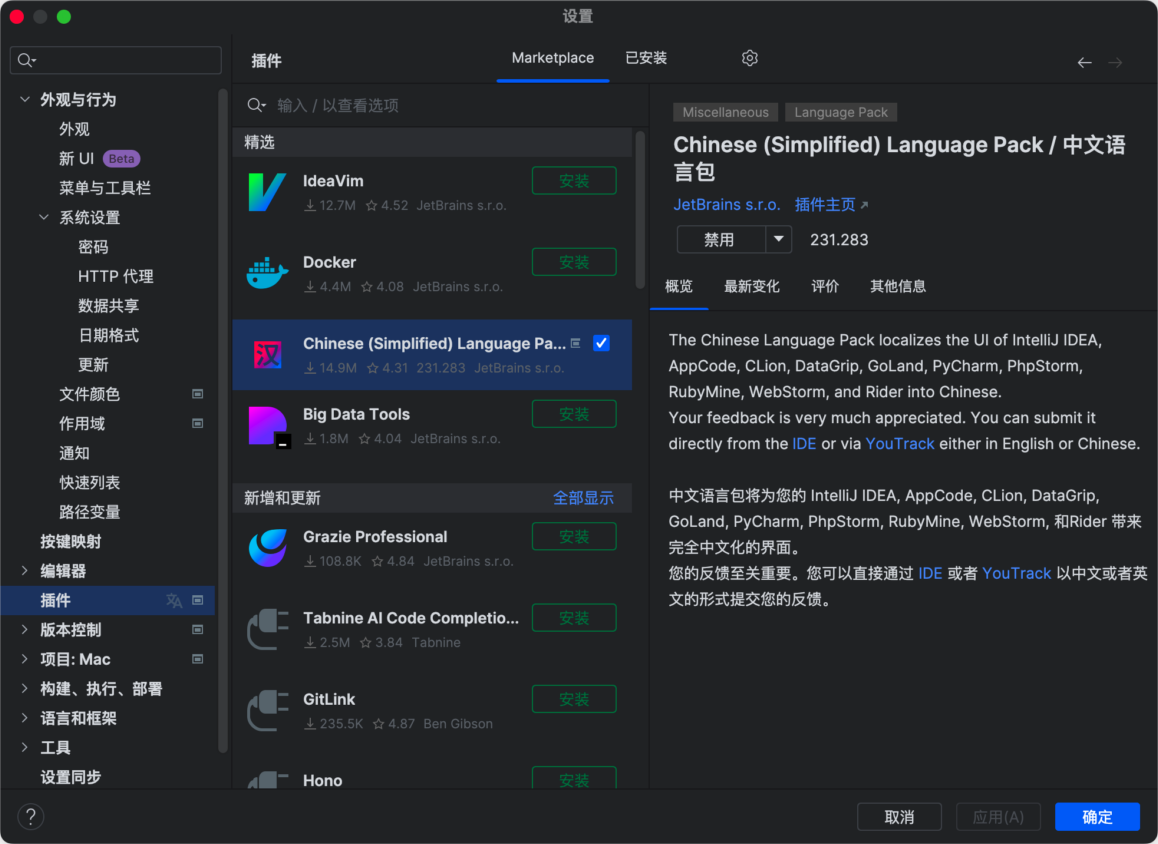
Task: Expand the 项目: Mac section
Action: point(25,659)
